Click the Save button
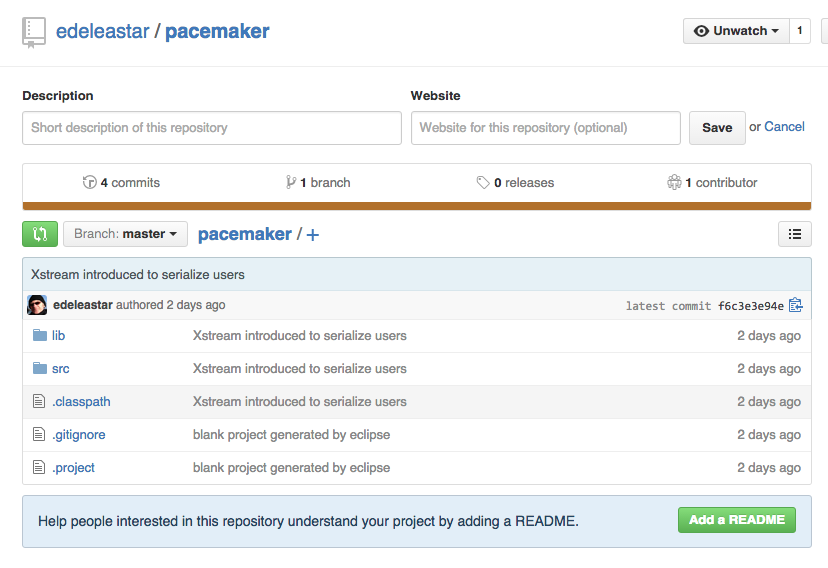Viewport: 828px width, 568px height. point(717,128)
